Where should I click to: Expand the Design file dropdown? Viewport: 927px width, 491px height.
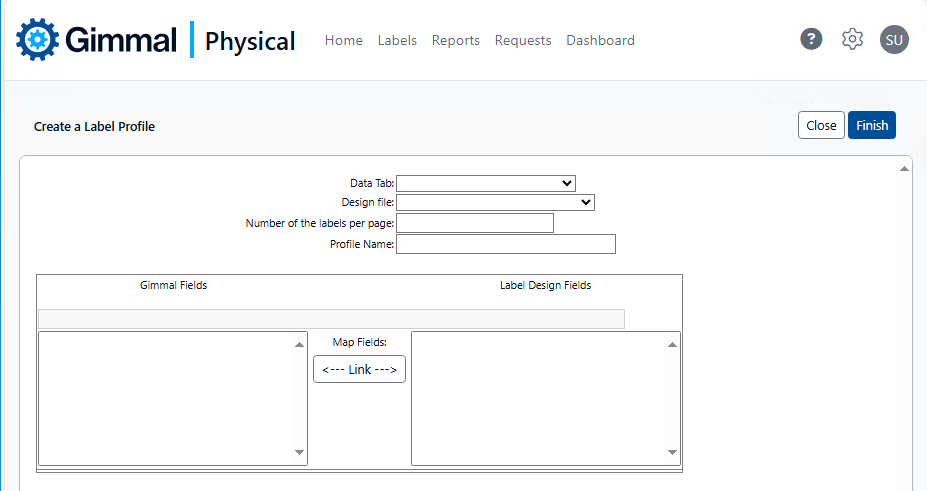click(x=496, y=202)
